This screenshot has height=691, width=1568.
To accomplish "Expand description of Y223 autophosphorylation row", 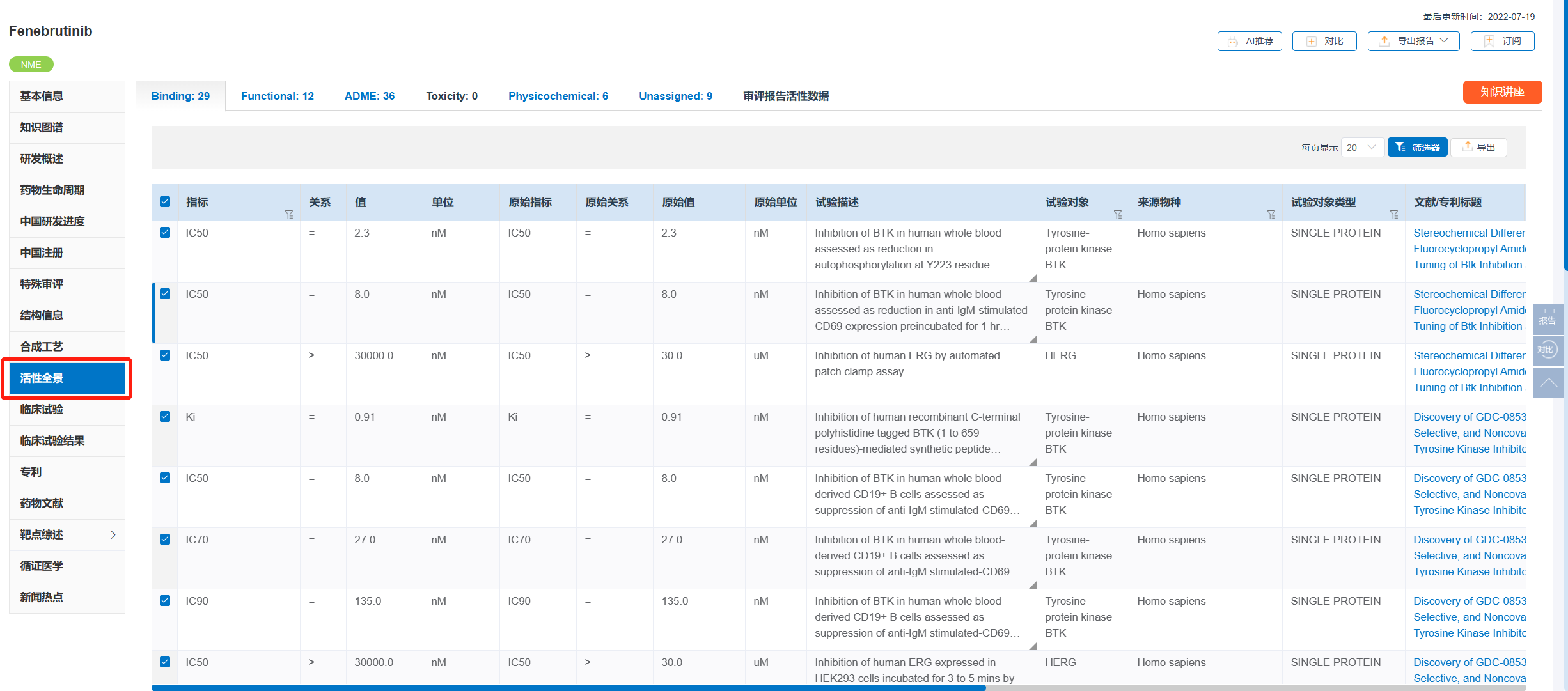I will click(1033, 278).
